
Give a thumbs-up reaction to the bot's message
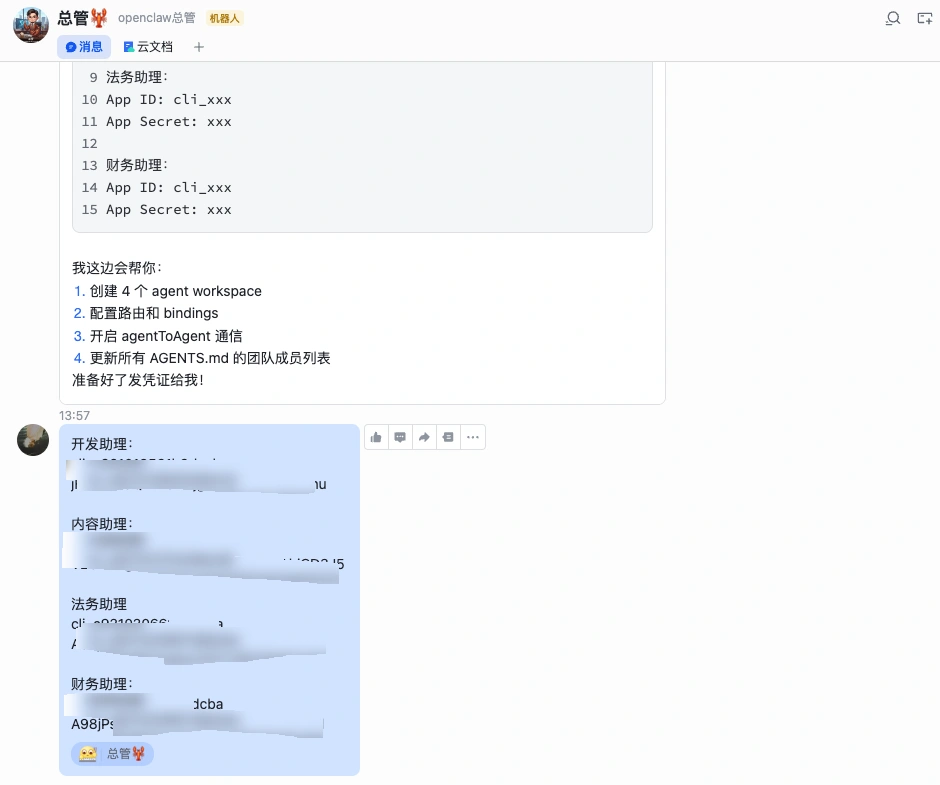pyautogui.click(x=376, y=437)
